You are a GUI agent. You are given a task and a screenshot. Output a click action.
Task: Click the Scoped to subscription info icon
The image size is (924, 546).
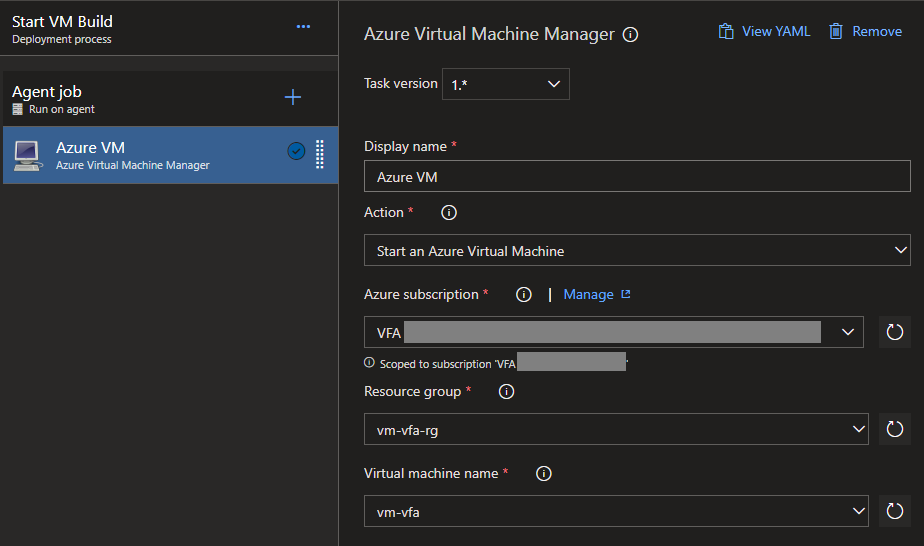point(369,363)
